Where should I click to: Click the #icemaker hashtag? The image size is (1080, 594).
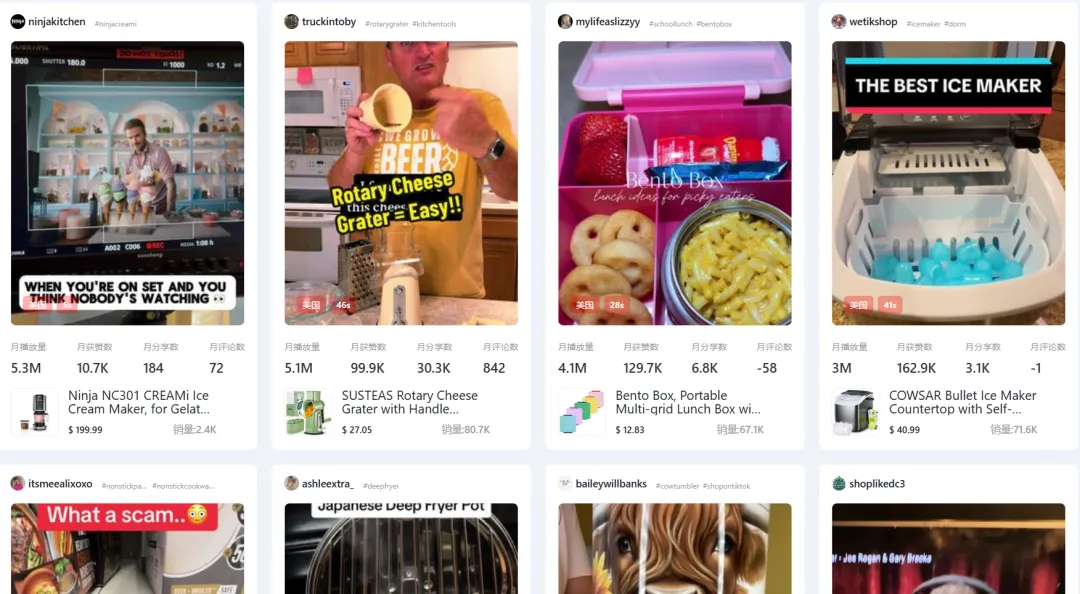click(x=924, y=24)
